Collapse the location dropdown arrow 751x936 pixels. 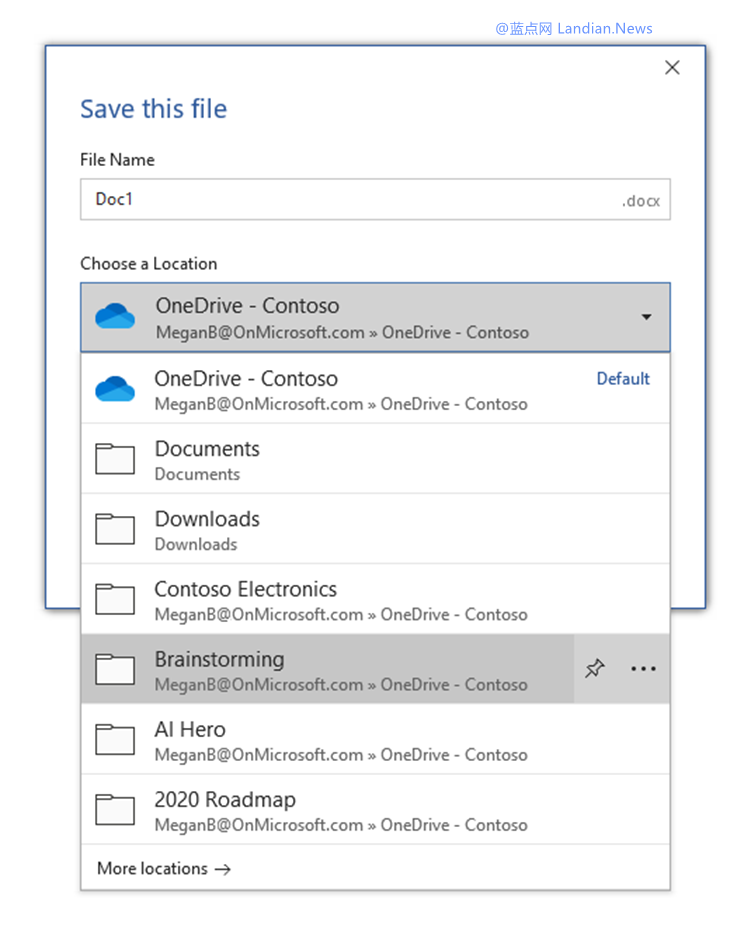tap(646, 317)
